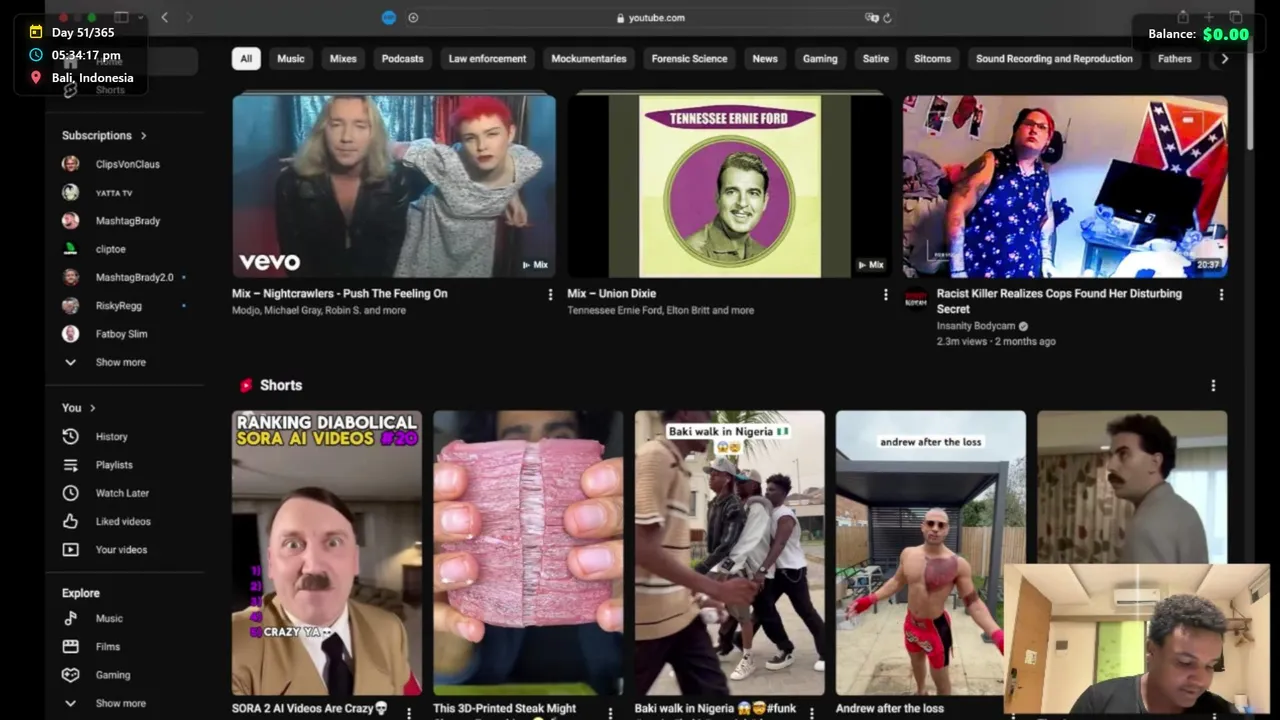Play the 3D-Printed Steak short
Viewport: 1280px width, 720px height.
[x=528, y=552]
